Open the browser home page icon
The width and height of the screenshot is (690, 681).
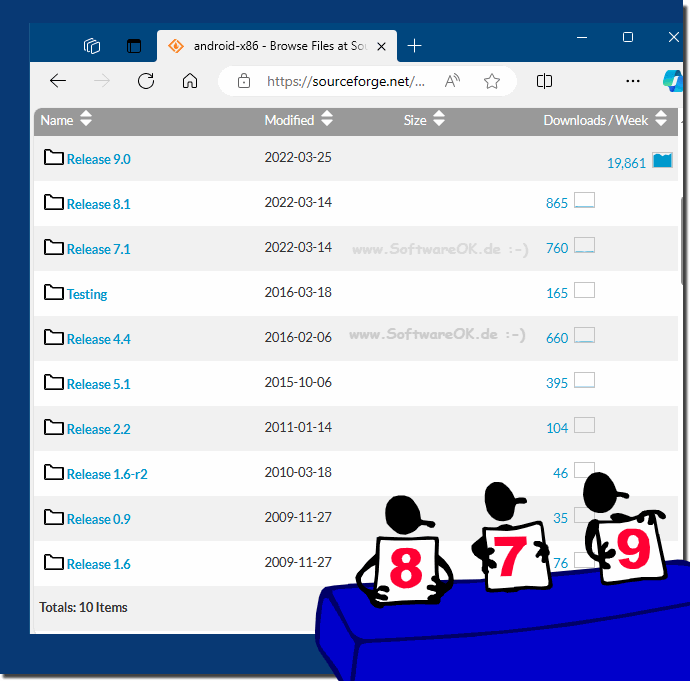click(x=190, y=81)
